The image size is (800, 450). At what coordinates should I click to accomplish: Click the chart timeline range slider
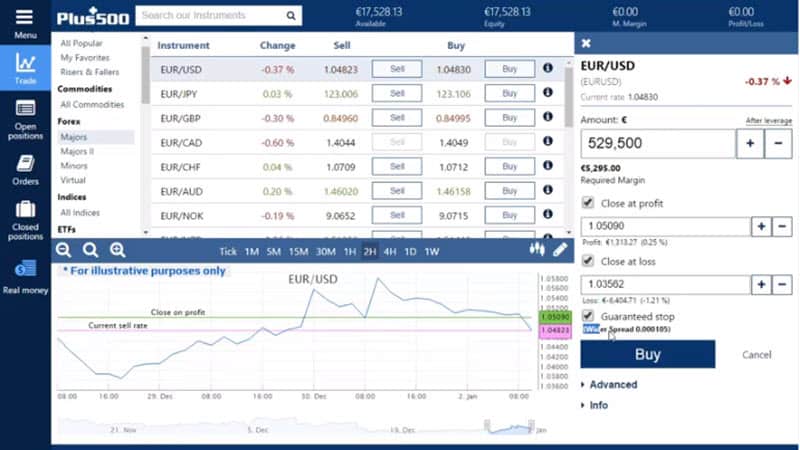[509, 427]
